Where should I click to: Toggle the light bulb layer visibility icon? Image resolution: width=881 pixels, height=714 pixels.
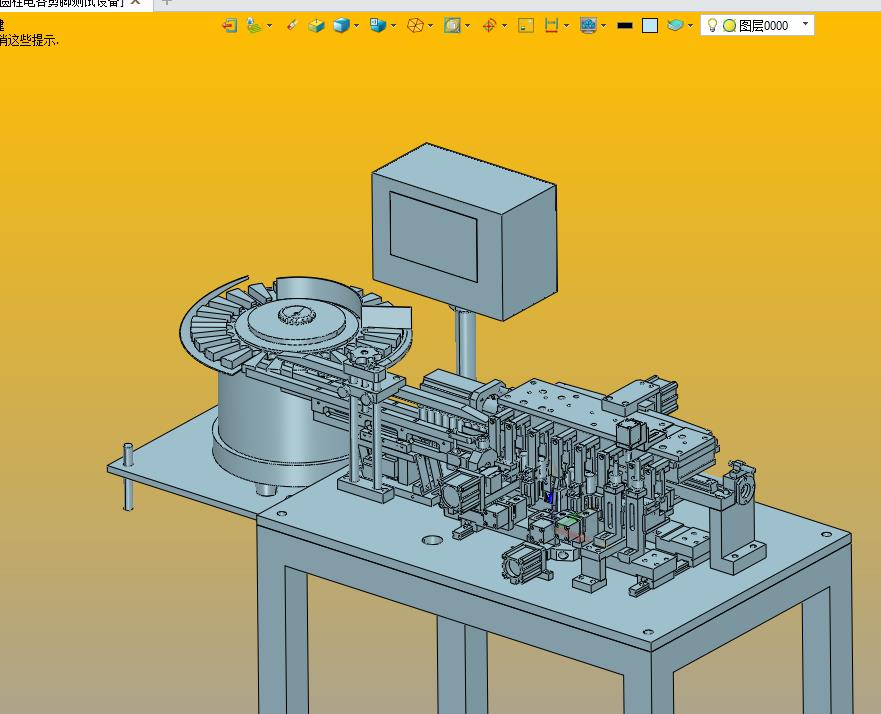[x=712, y=25]
